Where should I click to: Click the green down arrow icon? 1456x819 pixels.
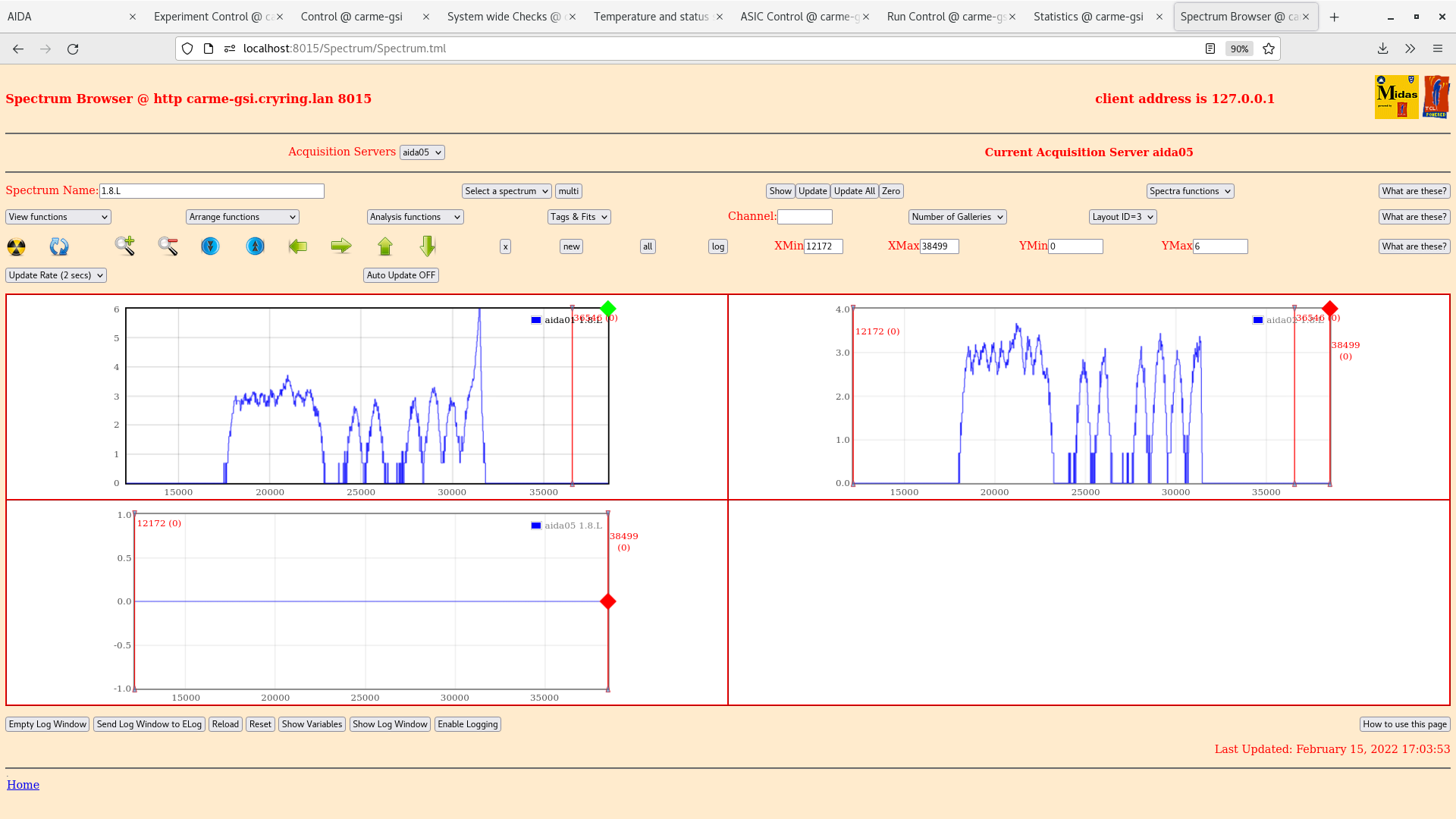point(428,246)
